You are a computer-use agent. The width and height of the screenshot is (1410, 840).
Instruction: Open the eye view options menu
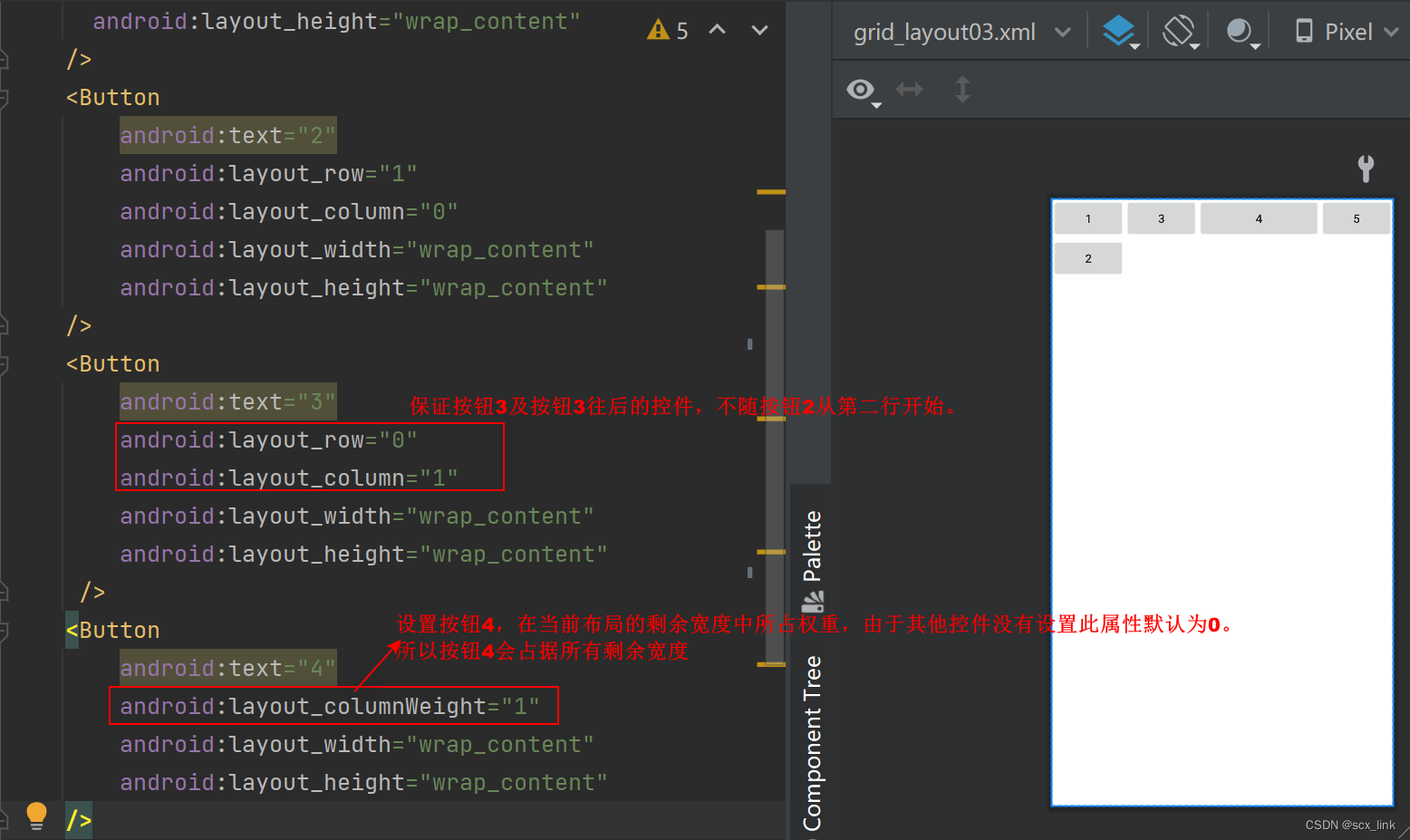click(x=864, y=91)
